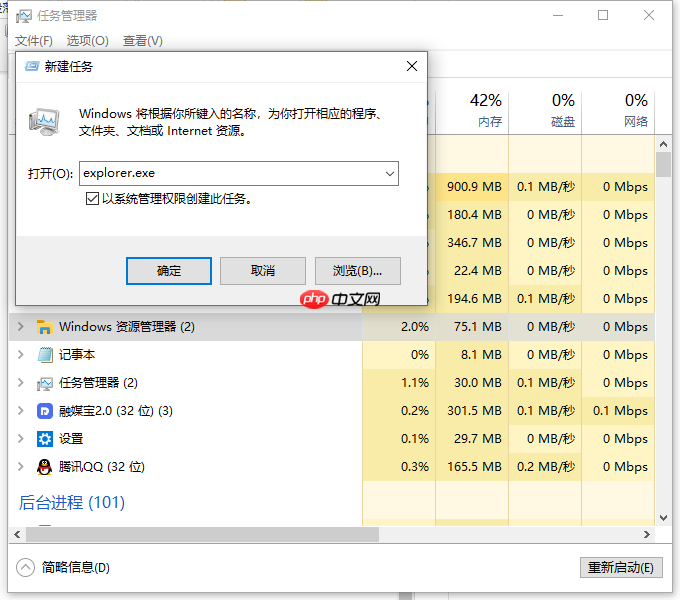Click the 0.2 MB/秒 disk cell
Viewport: 680px width, 600px height.
coord(546,466)
